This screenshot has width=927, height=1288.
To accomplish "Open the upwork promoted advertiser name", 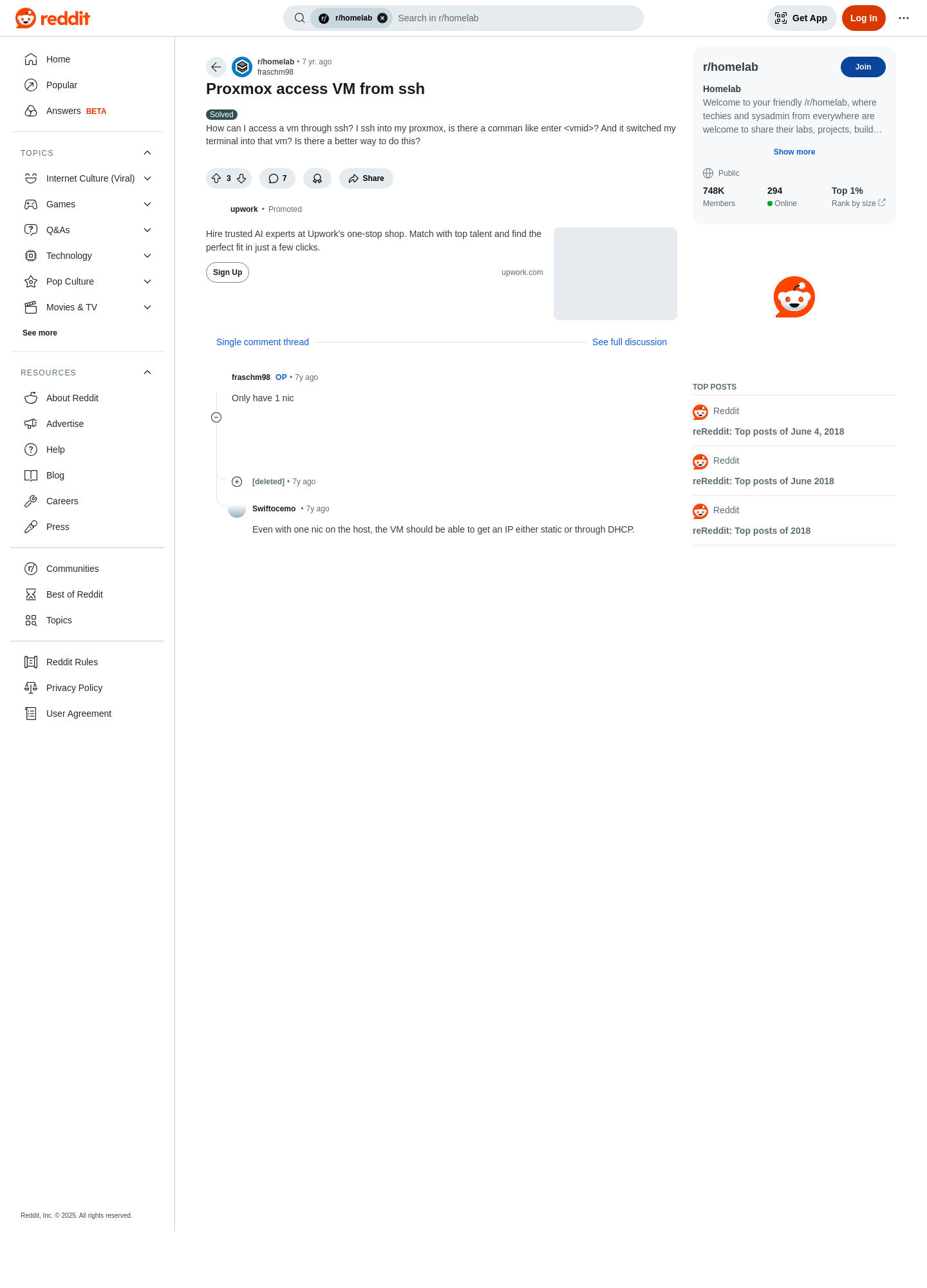I will (244, 209).
